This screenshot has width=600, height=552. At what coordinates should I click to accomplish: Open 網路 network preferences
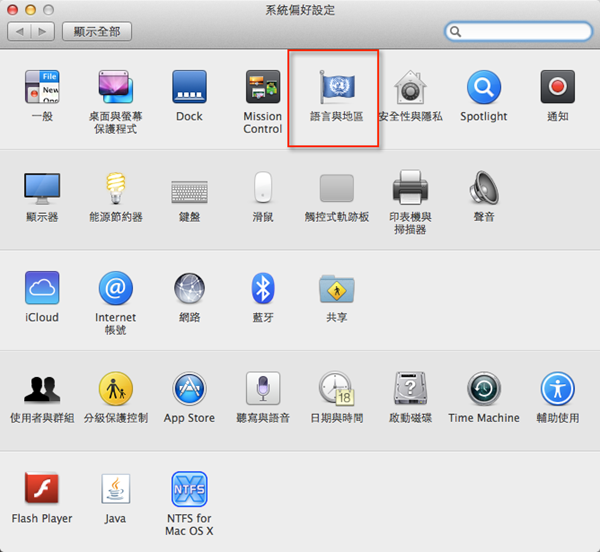[x=189, y=288]
